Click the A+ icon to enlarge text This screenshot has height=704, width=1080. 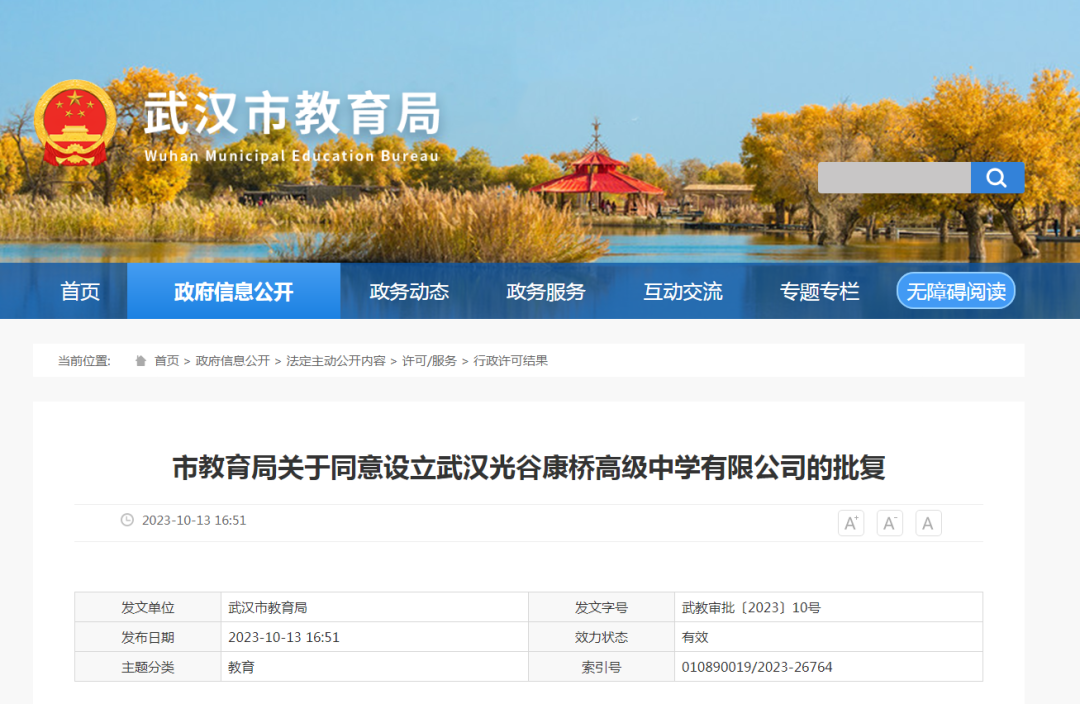click(851, 522)
